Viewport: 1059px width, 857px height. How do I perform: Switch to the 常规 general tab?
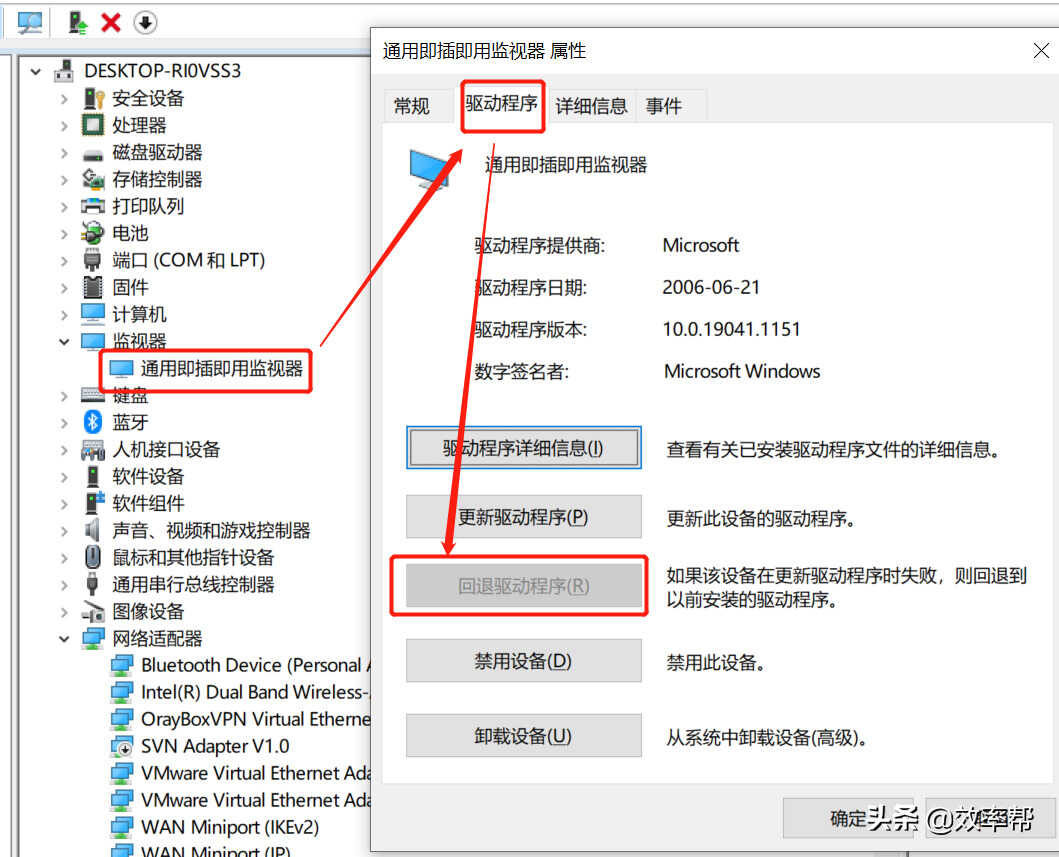click(x=412, y=106)
